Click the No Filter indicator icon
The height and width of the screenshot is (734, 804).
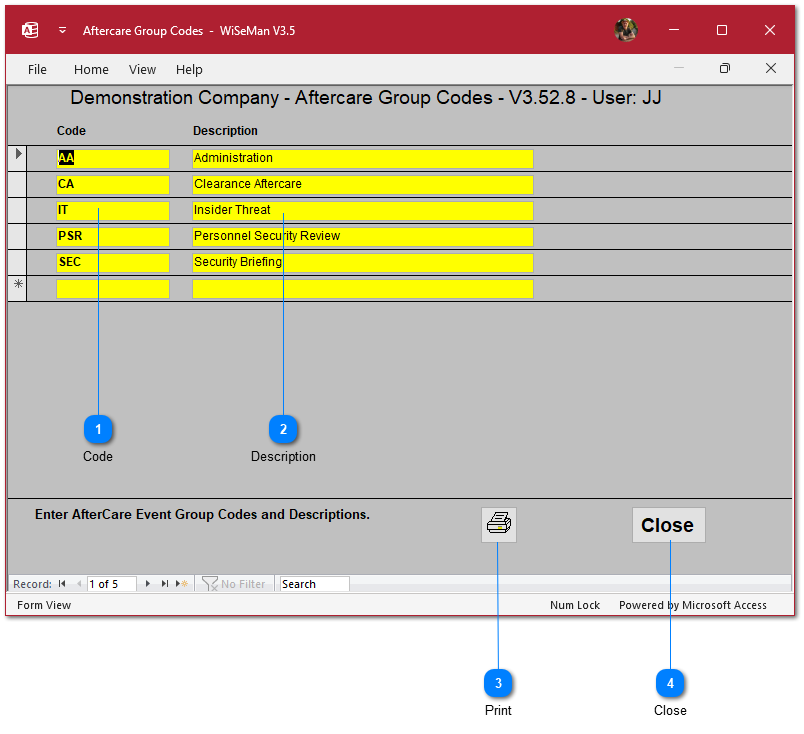[x=210, y=584]
